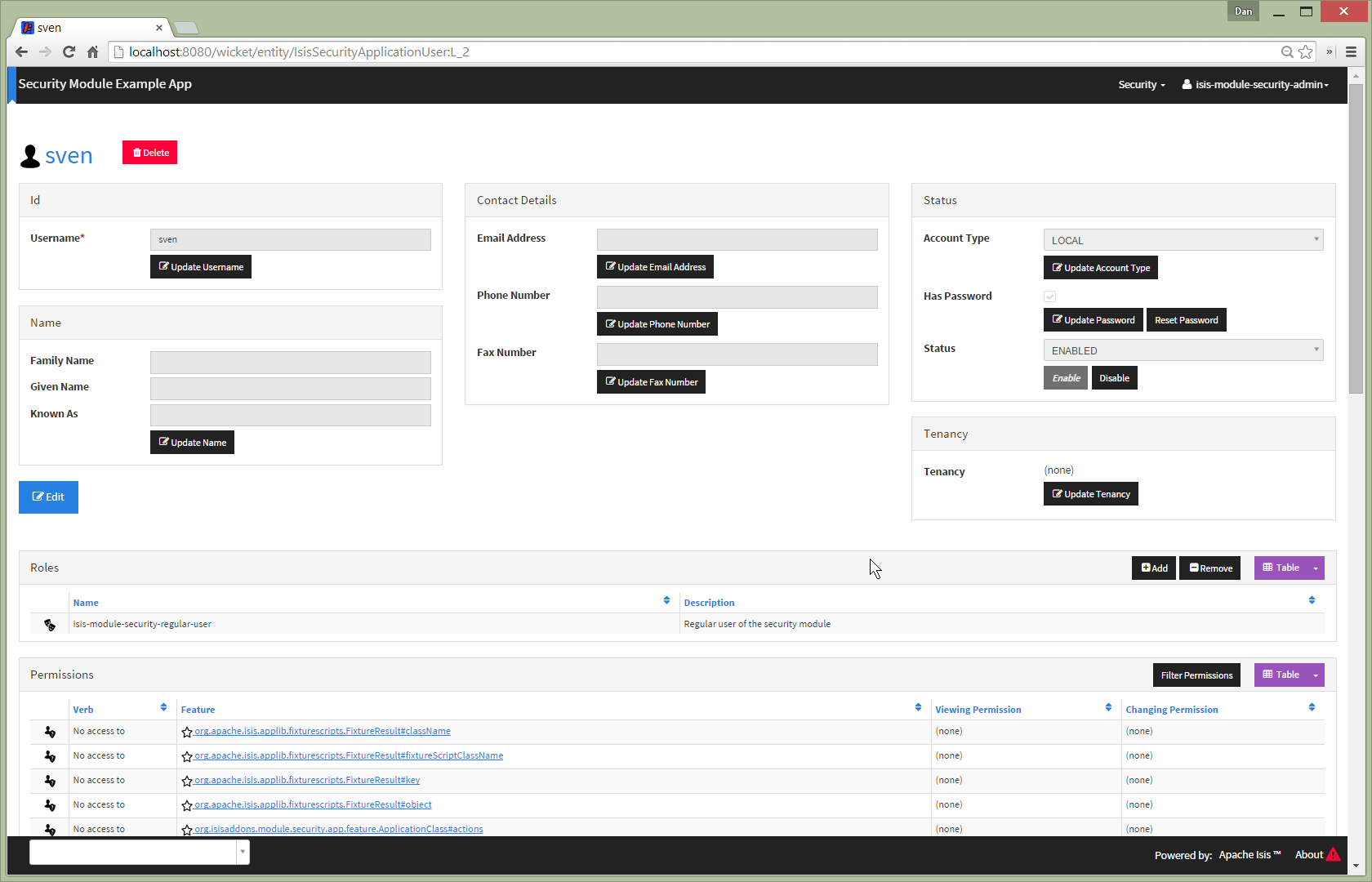Bookmark this page with the star icon

tap(1306, 52)
